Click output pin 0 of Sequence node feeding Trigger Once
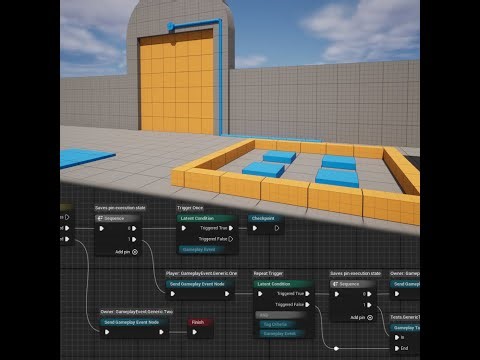The image size is (480, 360). pyautogui.click(x=134, y=228)
